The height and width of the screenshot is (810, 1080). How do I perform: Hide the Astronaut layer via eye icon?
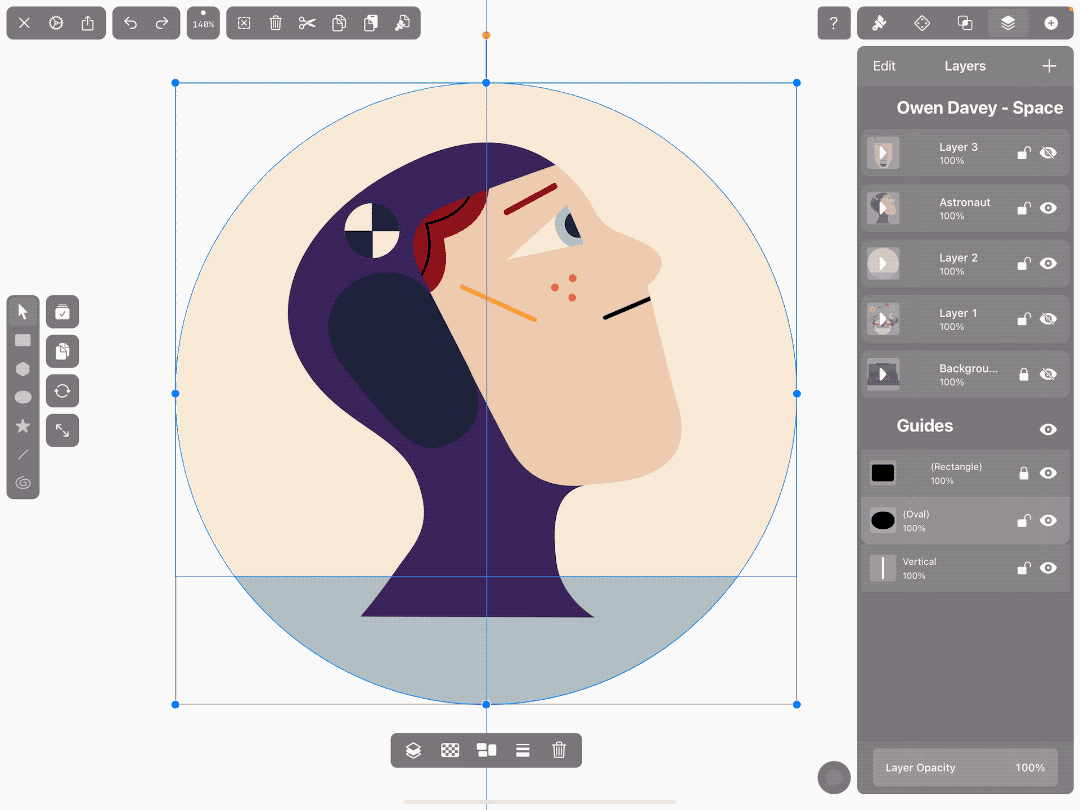[1048, 208]
